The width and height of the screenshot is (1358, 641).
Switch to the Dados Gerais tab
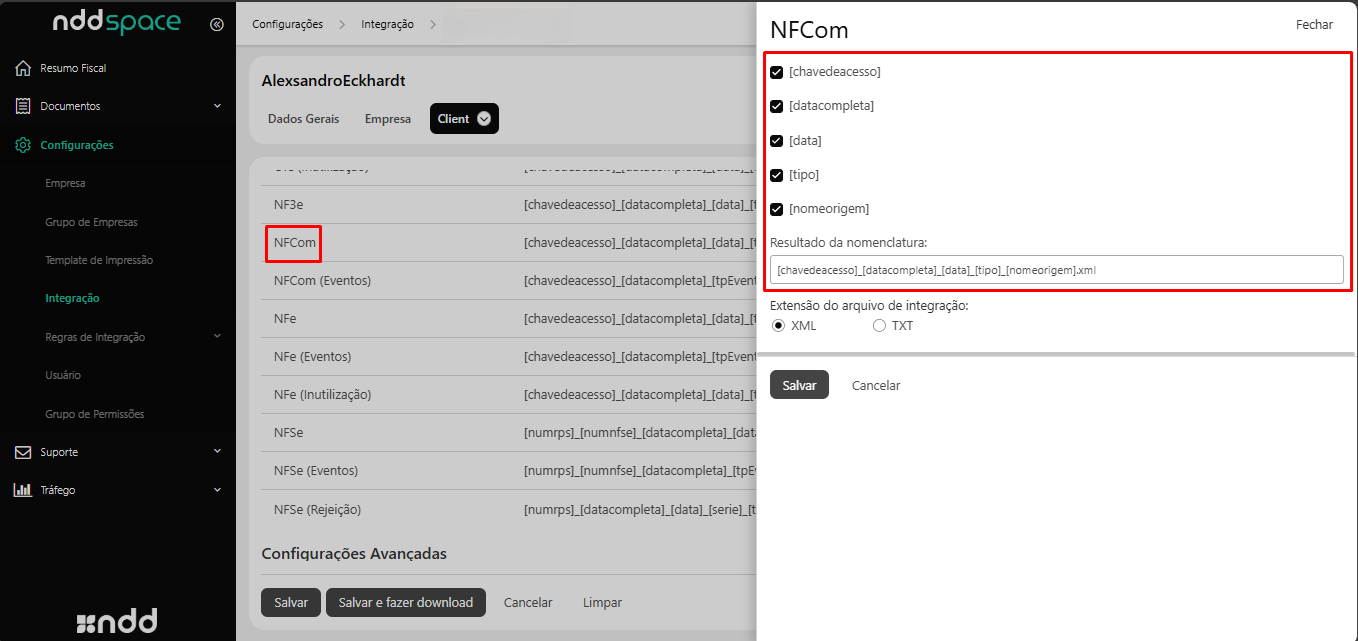303,118
